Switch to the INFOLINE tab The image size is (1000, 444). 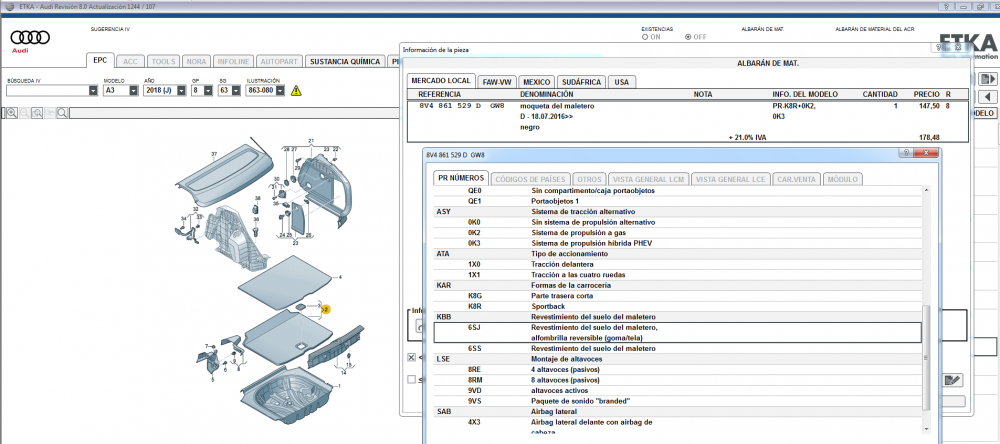click(233, 62)
